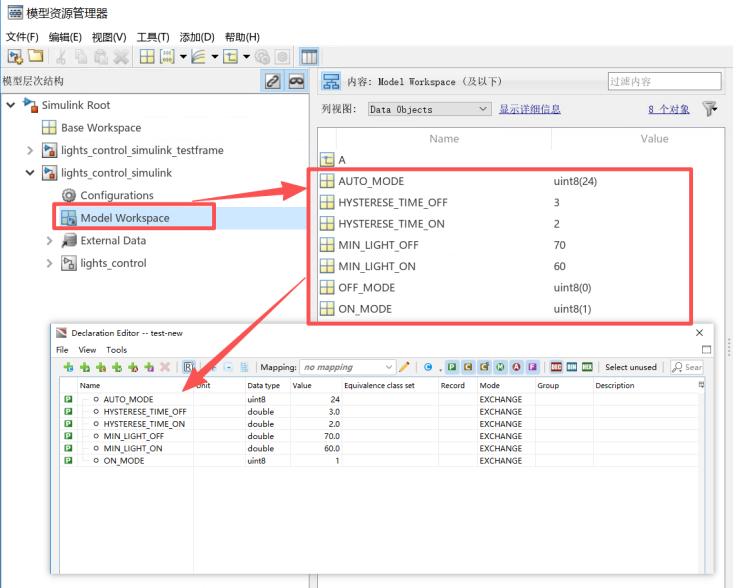
Task: Toggle the pencil edit button in hierarchy header
Action: click(x=272, y=82)
